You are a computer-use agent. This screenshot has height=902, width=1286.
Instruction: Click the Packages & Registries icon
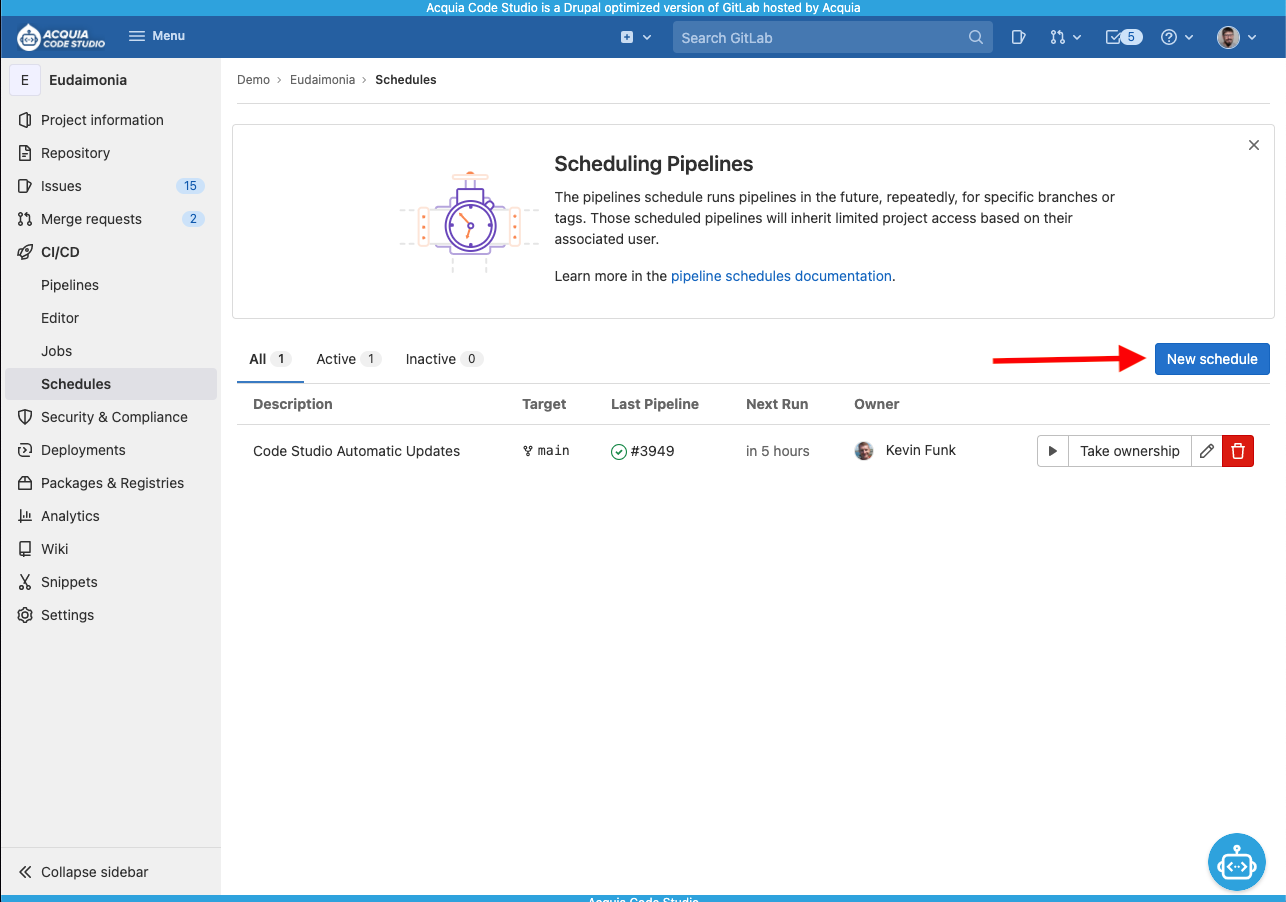pos(25,483)
